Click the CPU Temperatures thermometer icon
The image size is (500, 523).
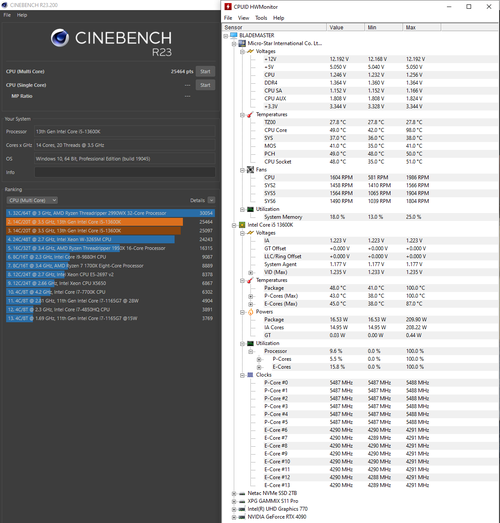(250, 280)
